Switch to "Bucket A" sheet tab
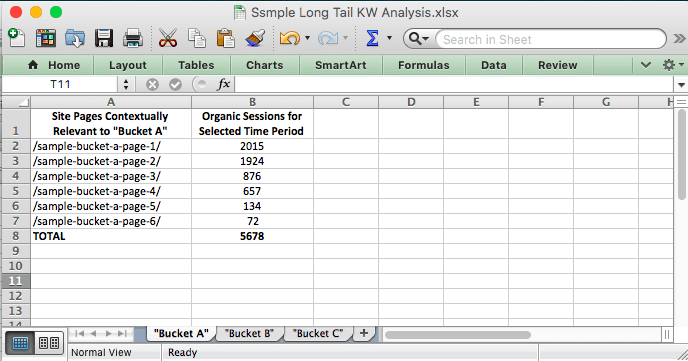Screen dimensions: 688x361 coord(181,333)
